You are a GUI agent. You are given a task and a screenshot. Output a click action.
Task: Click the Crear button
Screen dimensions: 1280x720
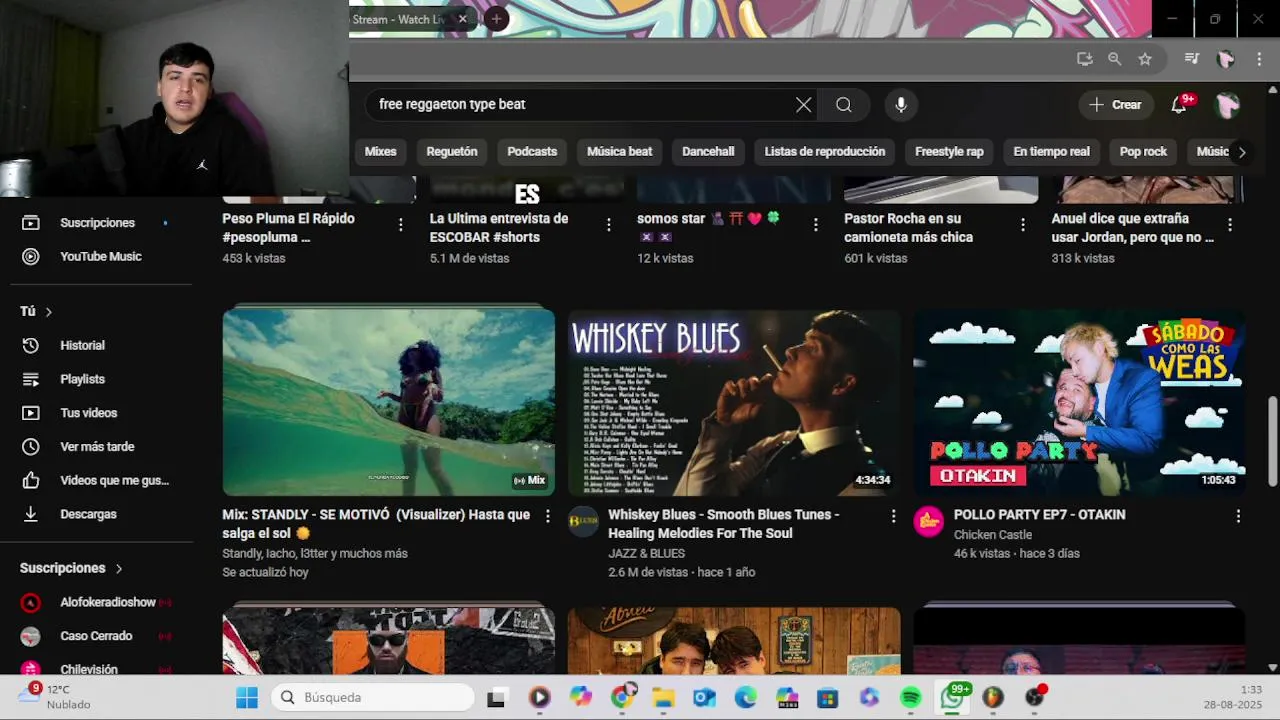(1115, 105)
